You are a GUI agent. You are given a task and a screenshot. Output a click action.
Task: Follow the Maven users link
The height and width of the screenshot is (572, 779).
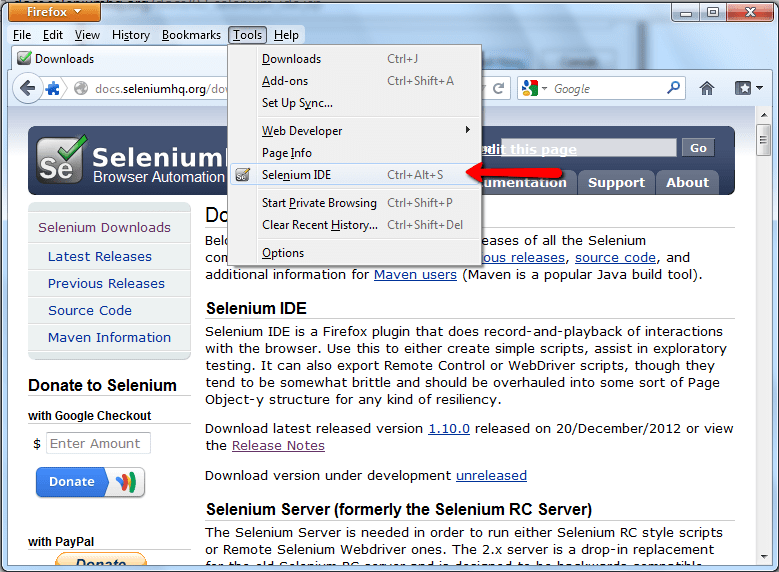tap(415, 275)
